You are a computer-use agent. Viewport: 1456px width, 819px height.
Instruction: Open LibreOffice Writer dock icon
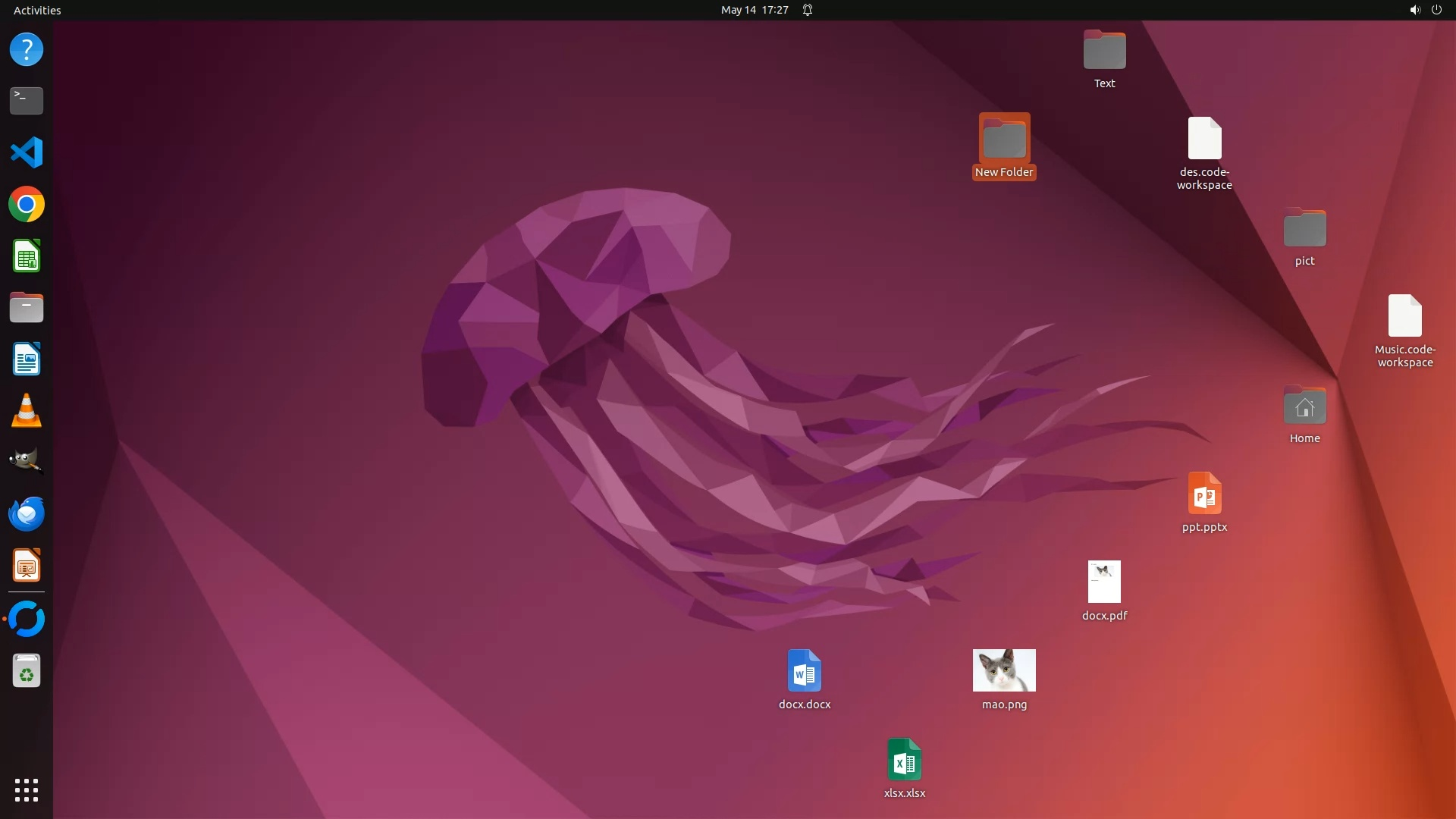point(27,359)
